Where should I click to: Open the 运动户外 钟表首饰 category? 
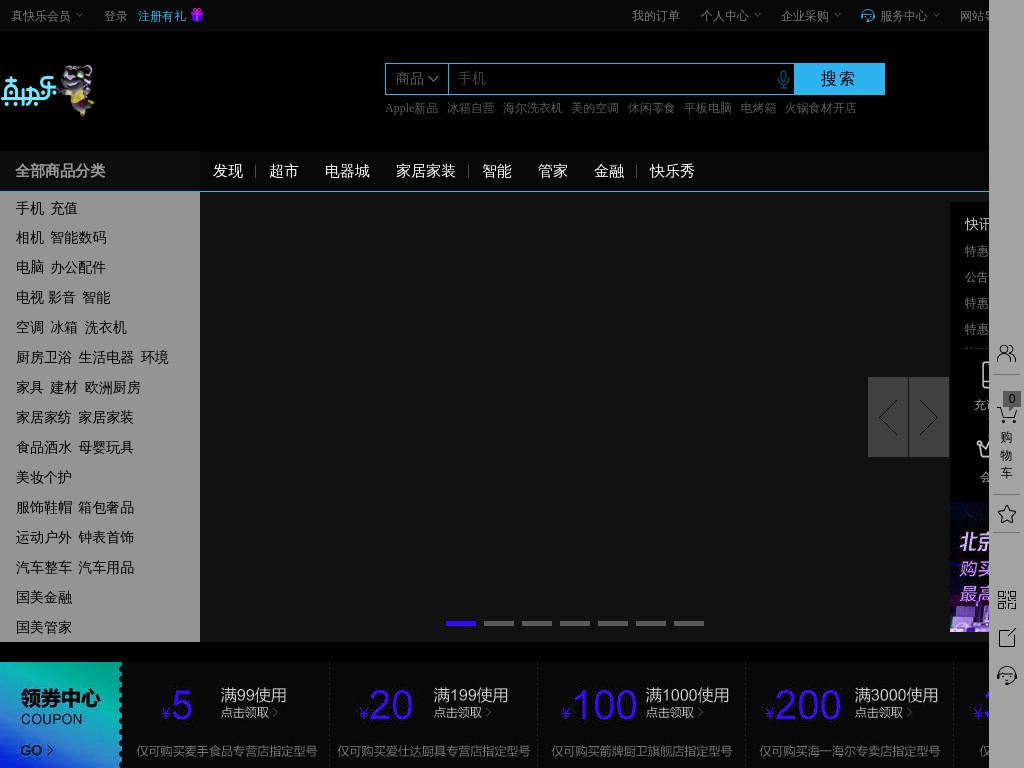[x=75, y=538]
